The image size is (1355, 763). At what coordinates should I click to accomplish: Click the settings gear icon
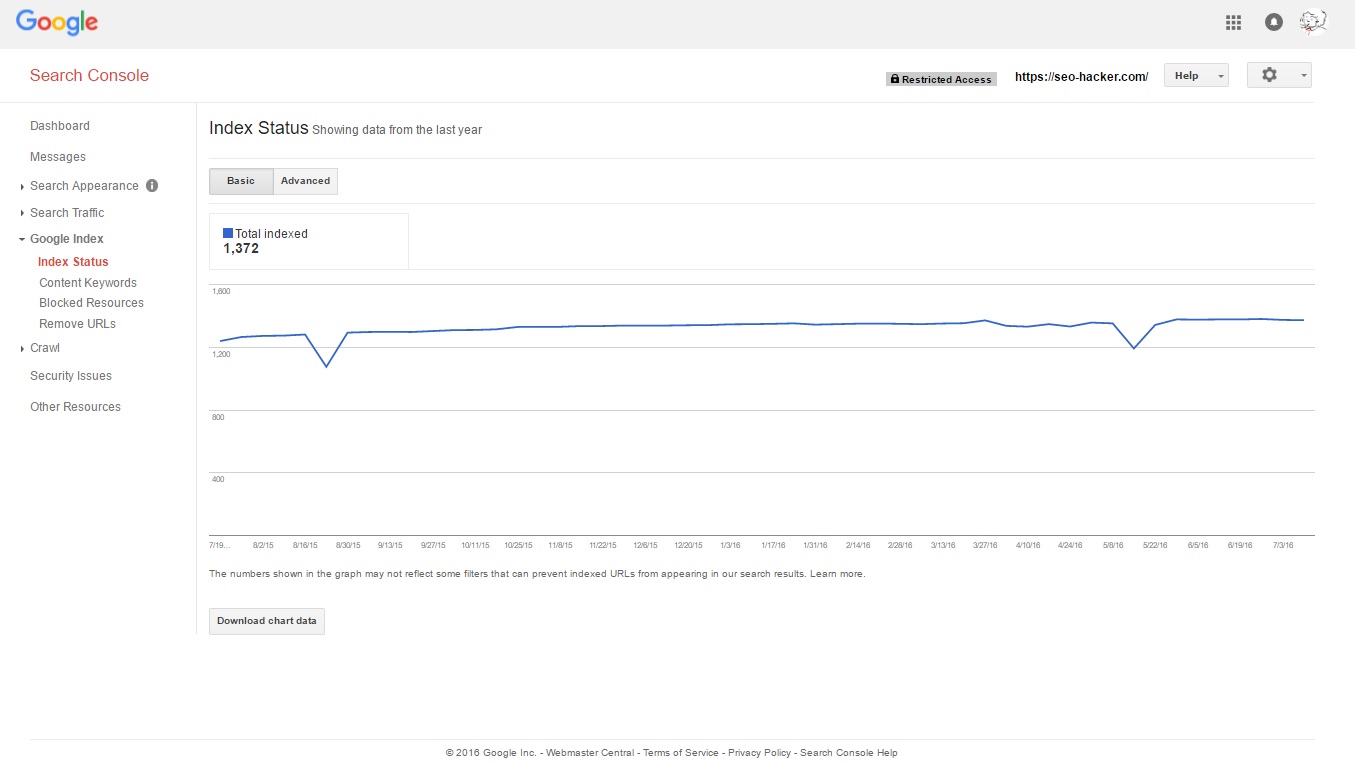[1269, 75]
